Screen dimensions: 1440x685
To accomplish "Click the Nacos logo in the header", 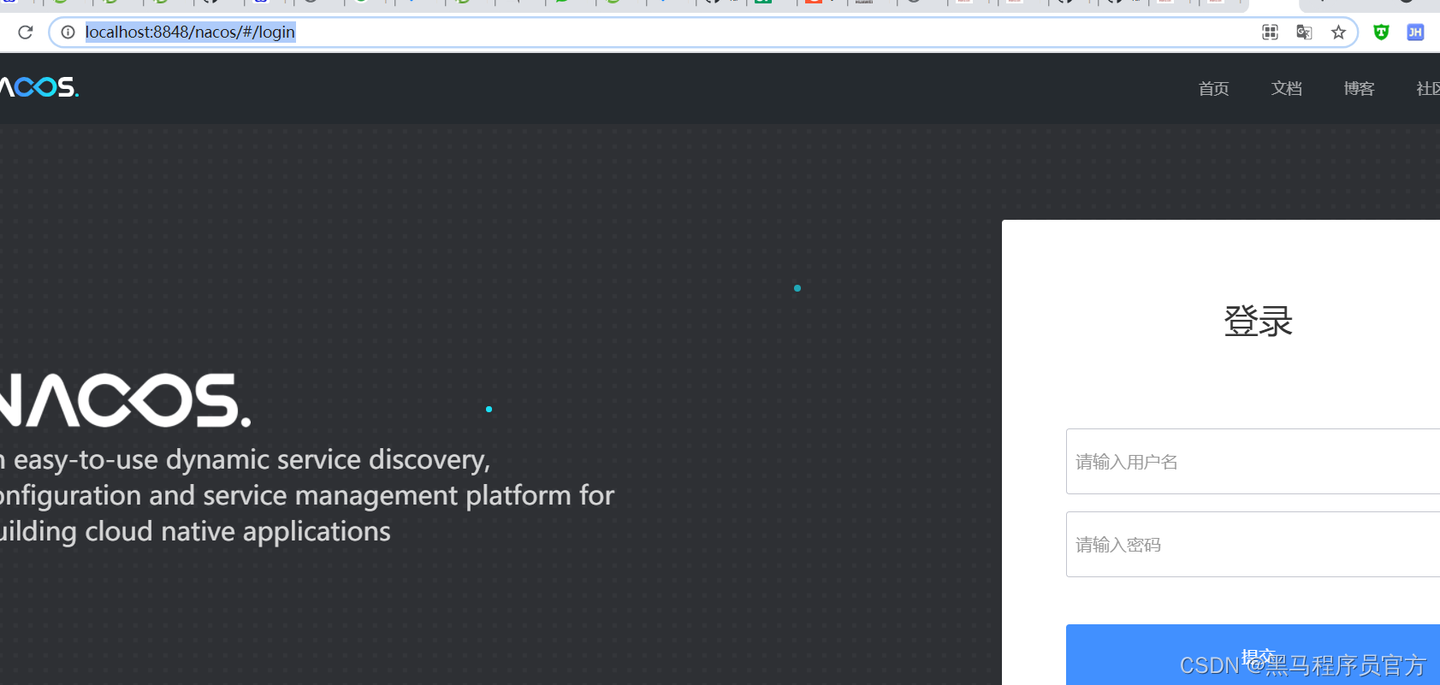I will tap(38, 88).
